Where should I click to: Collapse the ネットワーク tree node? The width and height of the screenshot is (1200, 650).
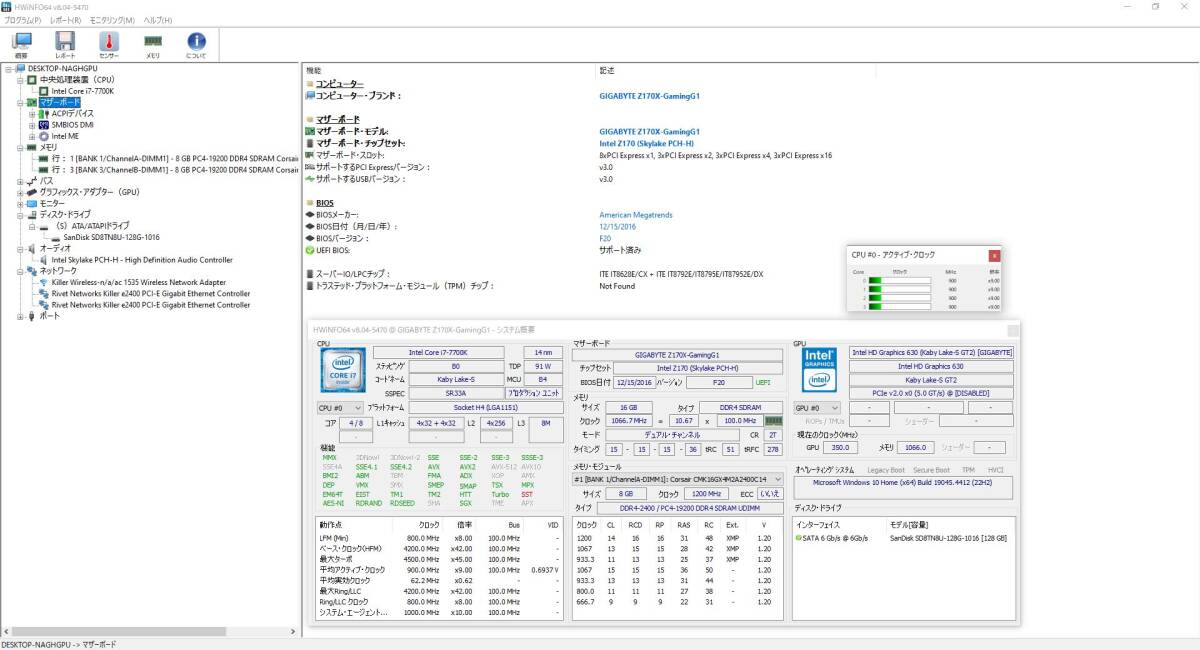pyautogui.click(x=20, y=271)
